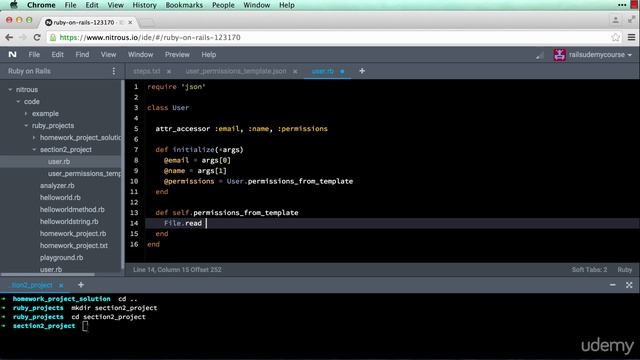This screenshot has width=640, height=360.
Task: Close user_permissions_template.json tab
Action: point(295,71)
